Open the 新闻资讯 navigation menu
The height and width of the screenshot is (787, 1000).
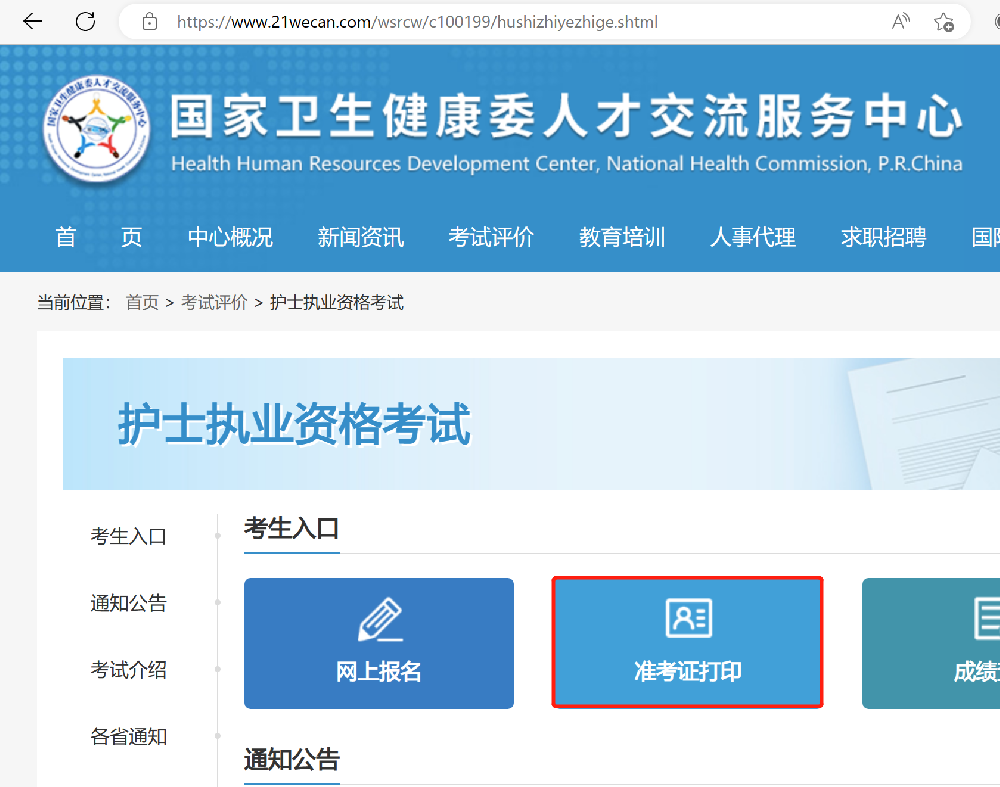coord(361,237)
